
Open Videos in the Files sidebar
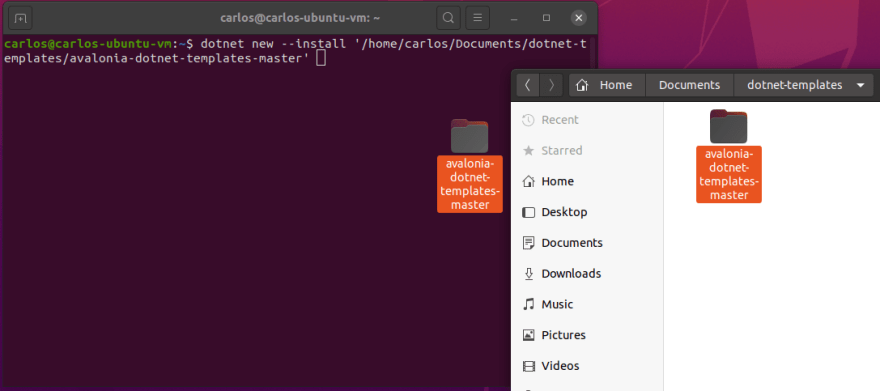pos(587,366)
